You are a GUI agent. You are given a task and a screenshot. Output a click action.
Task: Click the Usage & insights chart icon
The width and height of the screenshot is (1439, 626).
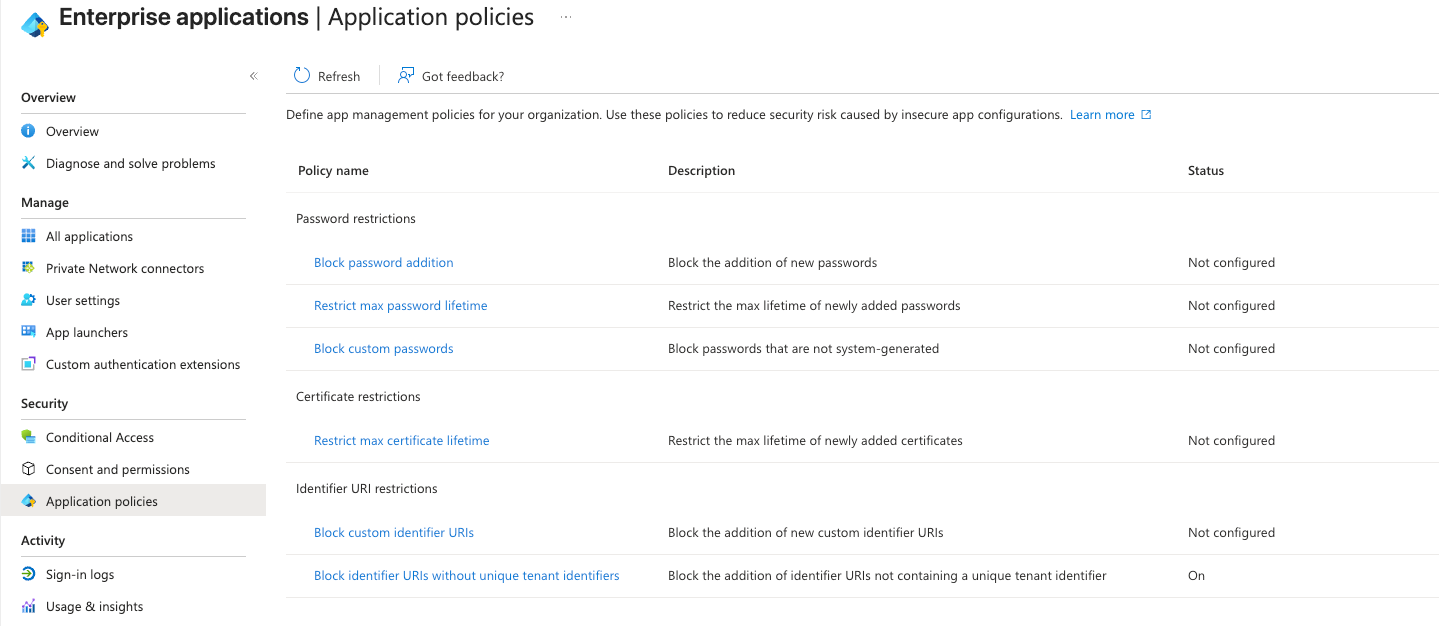click(x=28, y=606)
